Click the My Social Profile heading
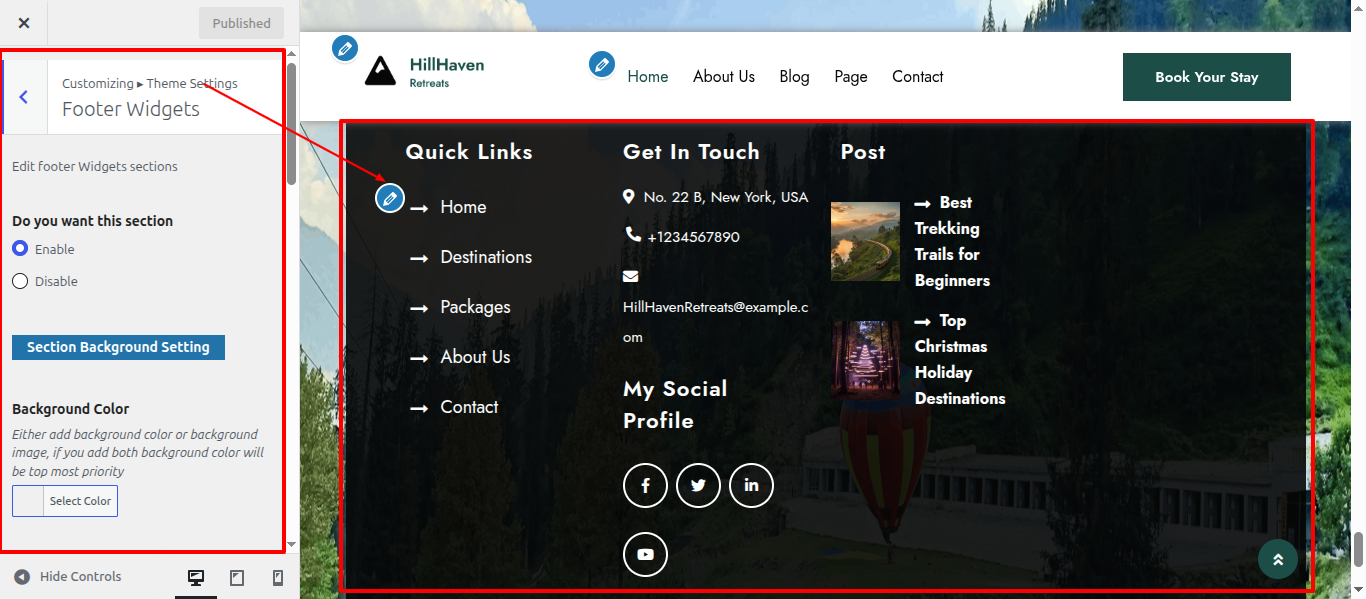The height and width of the screenshot is (599, 1366). 675,405
